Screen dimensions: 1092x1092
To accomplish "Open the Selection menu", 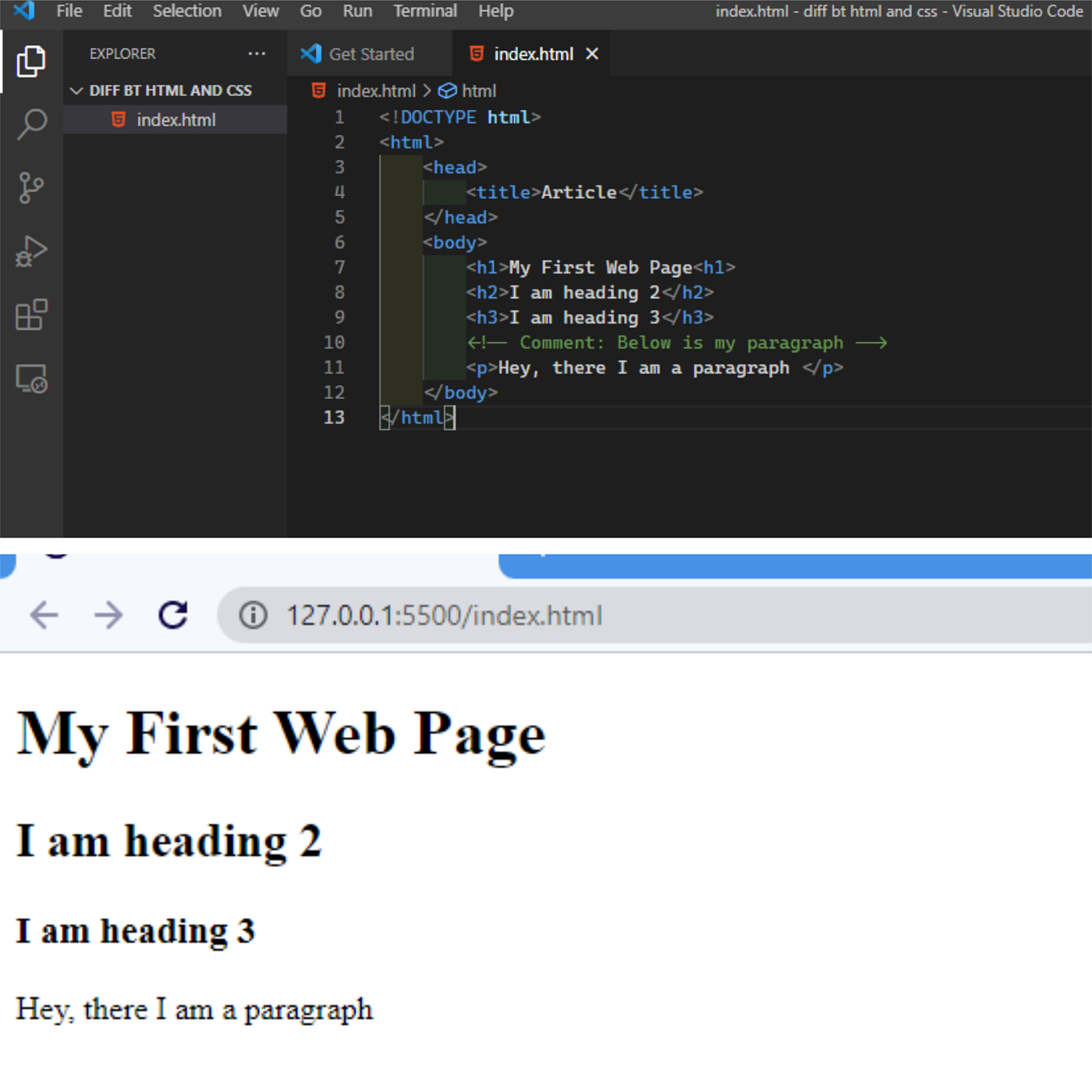I will point(186,11).
